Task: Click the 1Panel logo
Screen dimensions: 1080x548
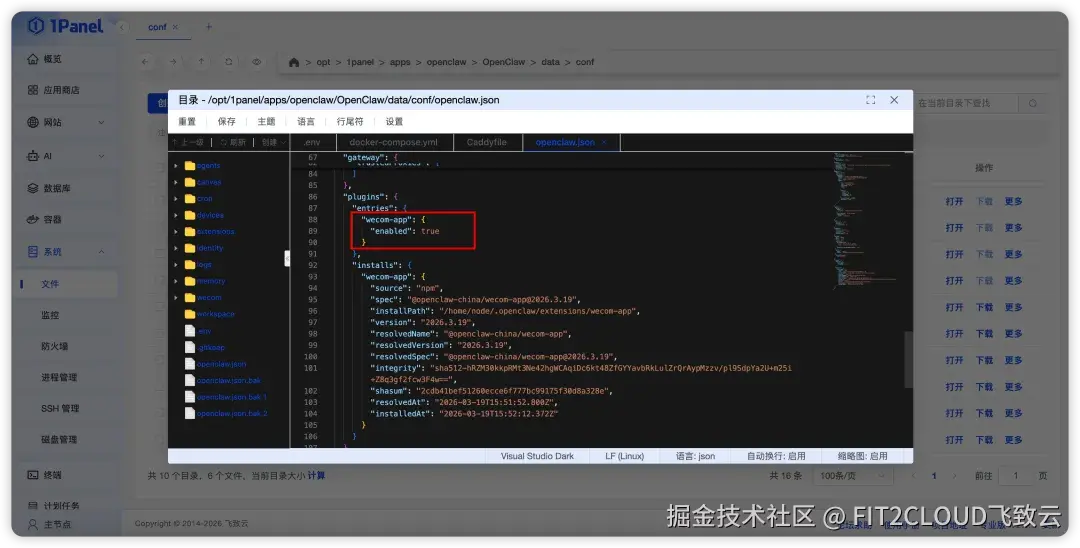Action: click(65, 26)
